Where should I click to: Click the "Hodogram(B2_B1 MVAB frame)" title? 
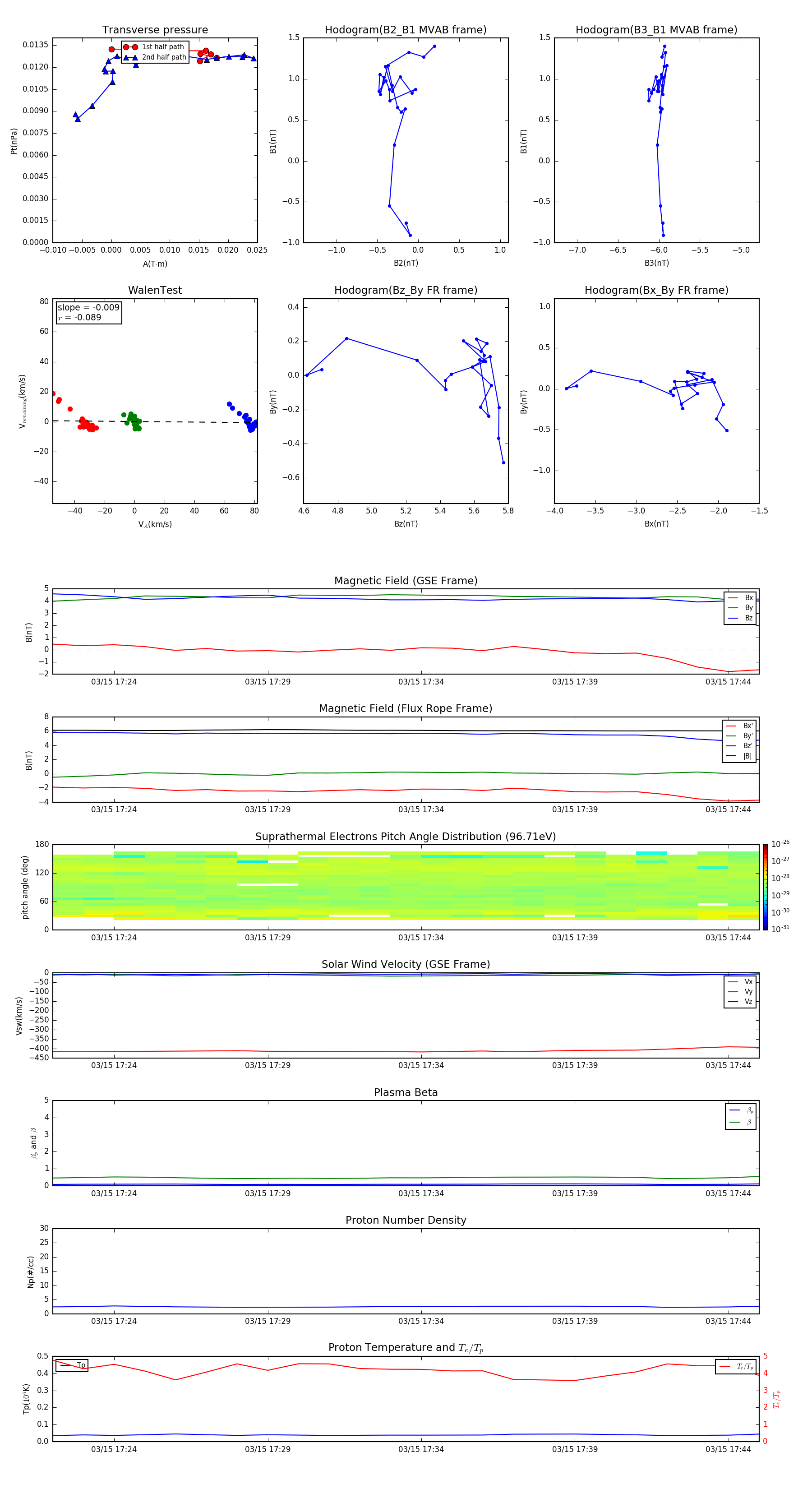click(406, 29)
